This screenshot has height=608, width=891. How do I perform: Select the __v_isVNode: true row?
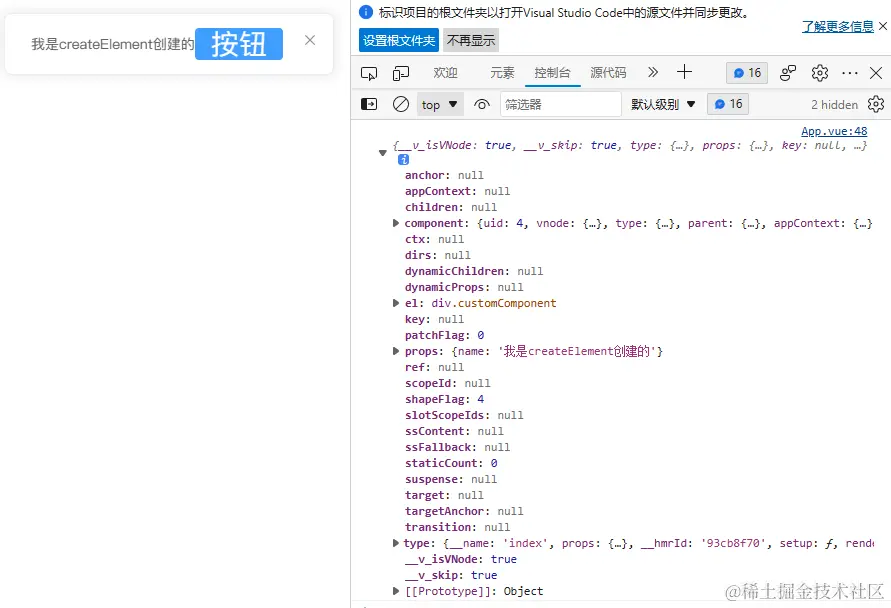click(461, 559)
